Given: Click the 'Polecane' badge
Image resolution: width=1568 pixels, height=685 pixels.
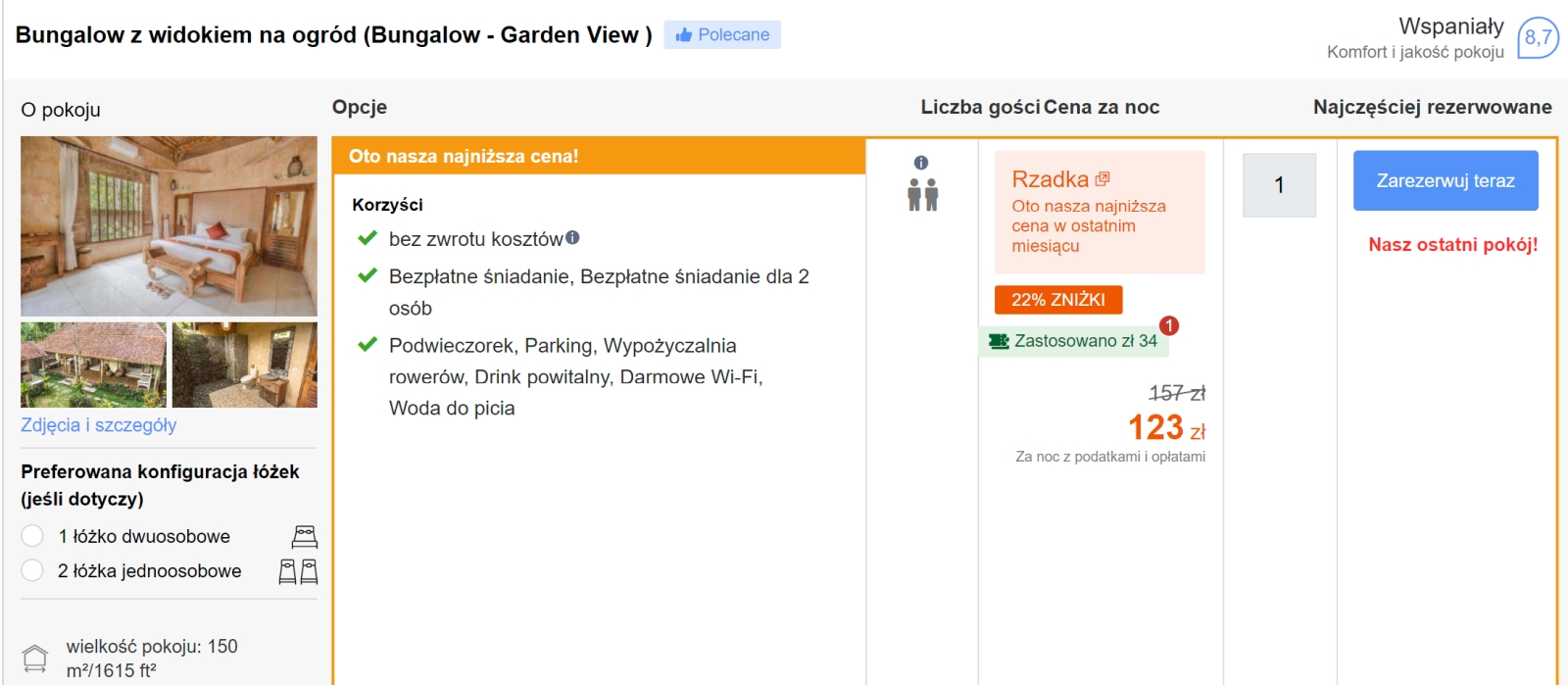Looking at the screenshot, I should (x=722, y=34).
